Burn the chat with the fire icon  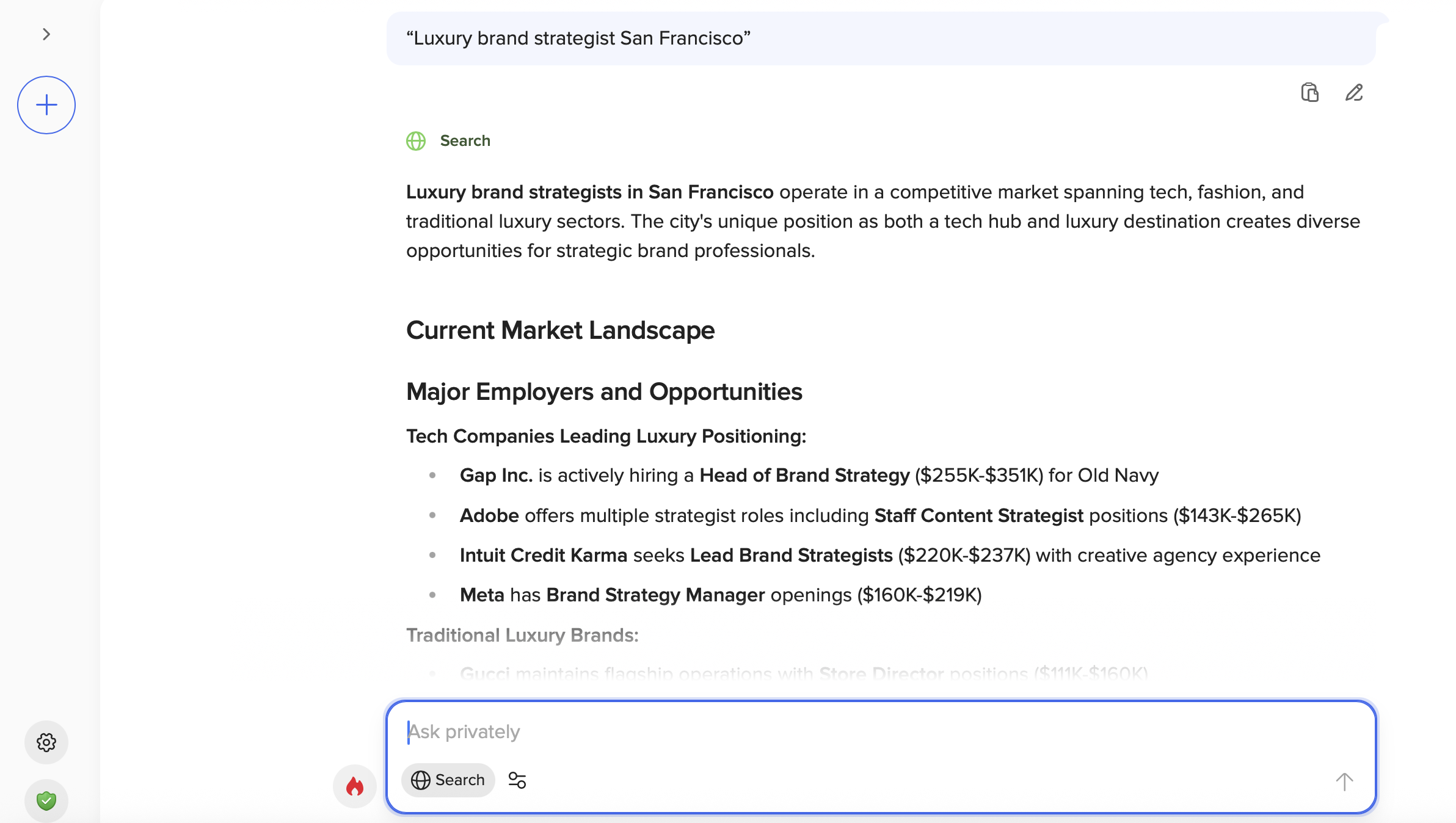click(x=355, y=786)
